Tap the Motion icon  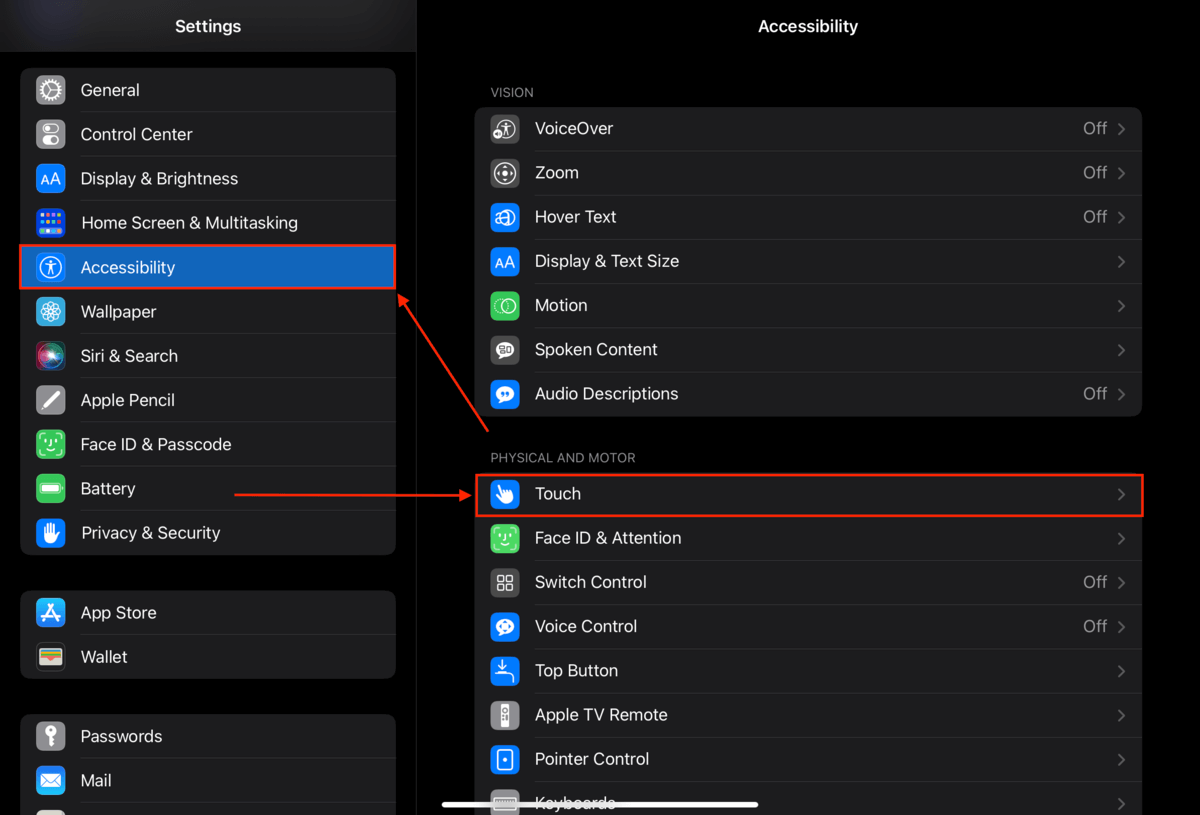(505, 306)
